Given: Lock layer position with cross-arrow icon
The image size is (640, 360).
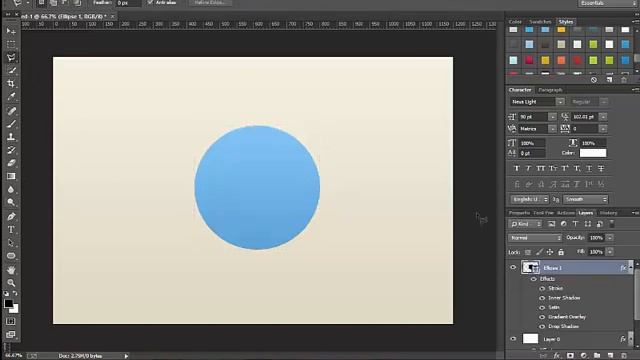Looking at the screenshot, I should 550,252.
